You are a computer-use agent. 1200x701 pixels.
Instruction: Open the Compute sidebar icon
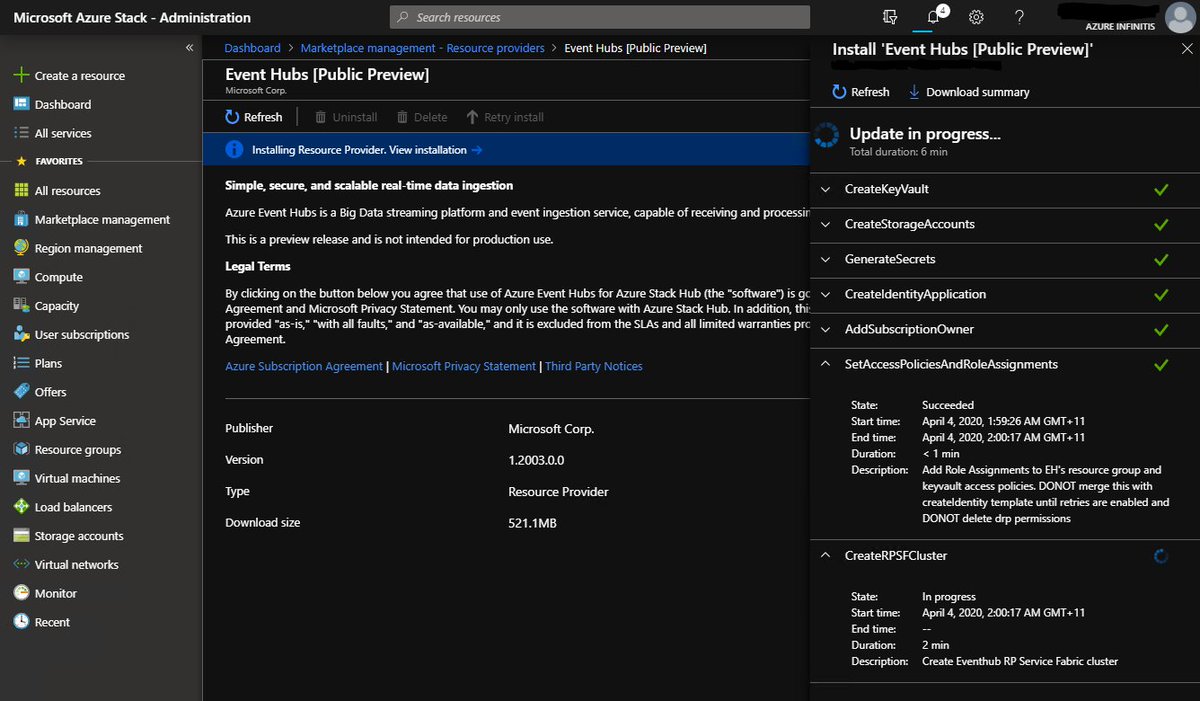(21, 277)
